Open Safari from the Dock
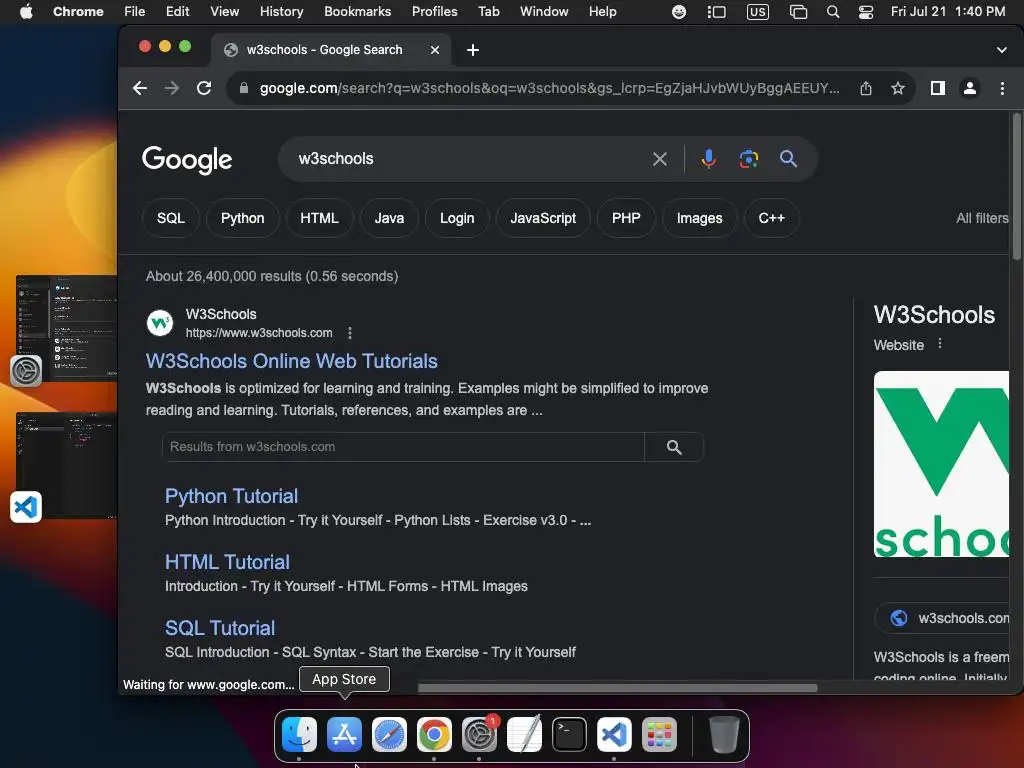The image size is (1024, 768). pyautogui.click(x=389, y=735)
